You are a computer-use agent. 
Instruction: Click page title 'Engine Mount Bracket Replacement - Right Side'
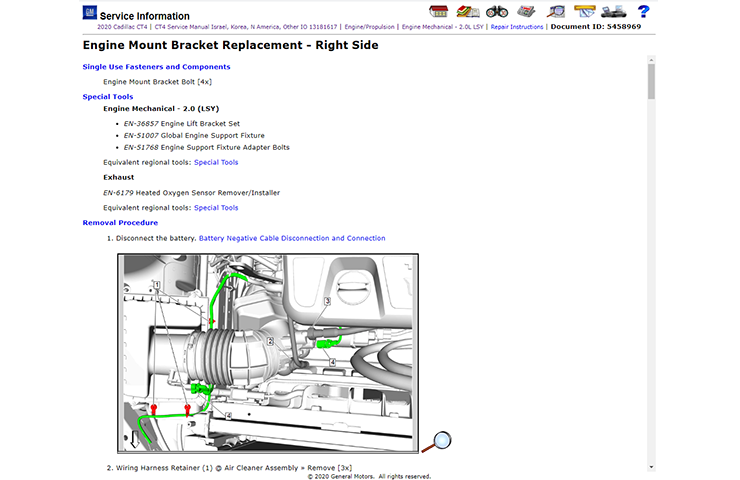tap(230, 45)
